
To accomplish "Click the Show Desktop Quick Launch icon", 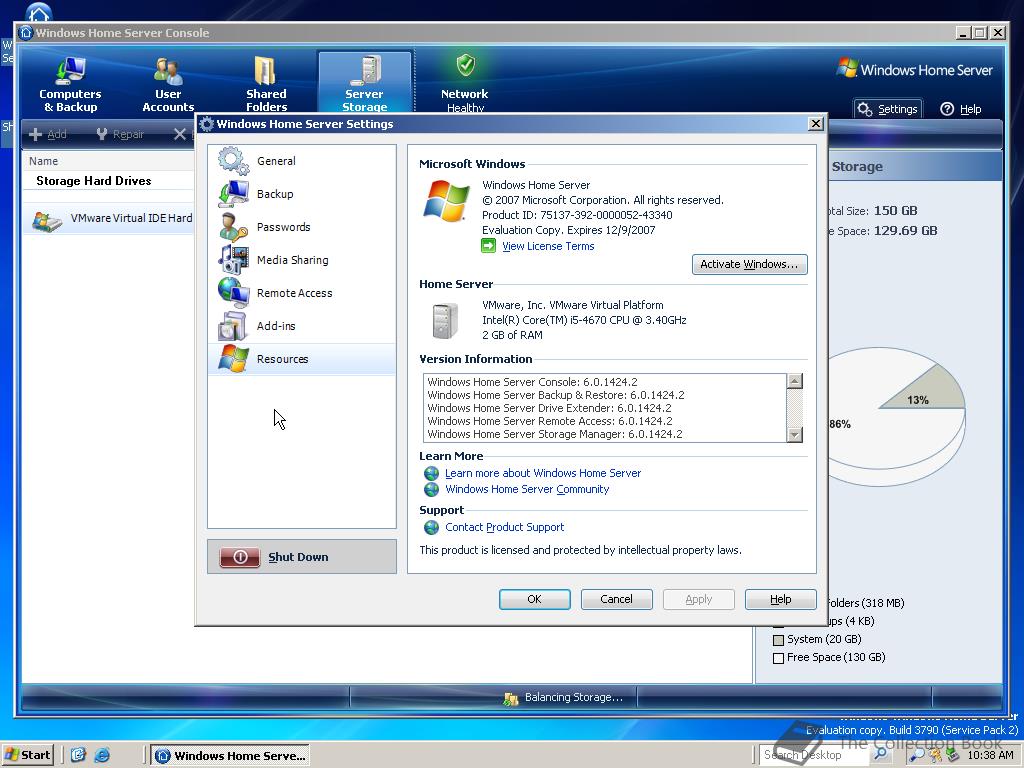I will (78, 755).
